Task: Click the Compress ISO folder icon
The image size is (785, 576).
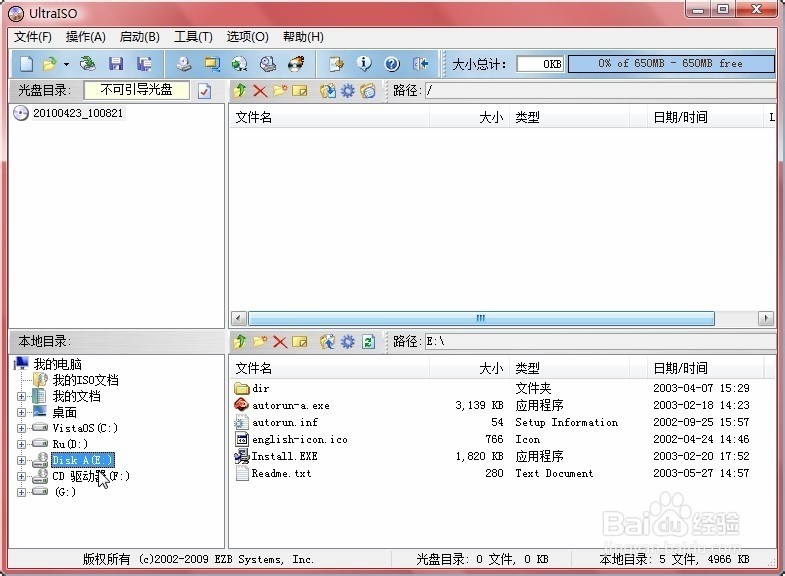Action: coord(212,64)
